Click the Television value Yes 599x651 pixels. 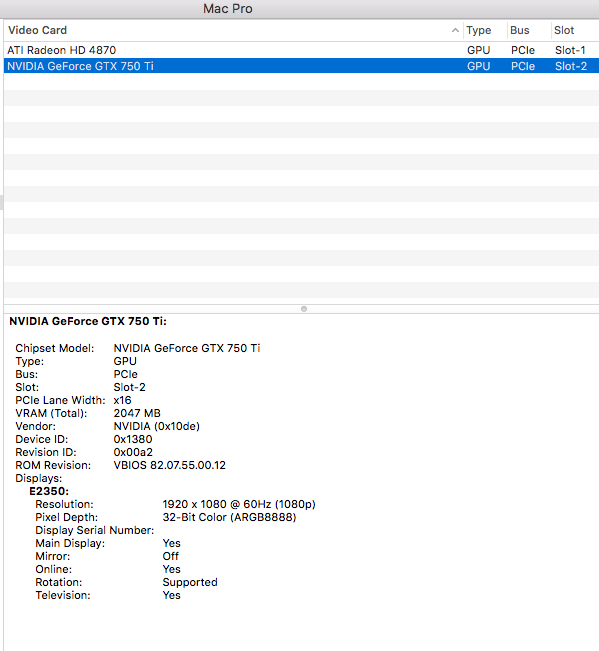click(x=171, y=595)
